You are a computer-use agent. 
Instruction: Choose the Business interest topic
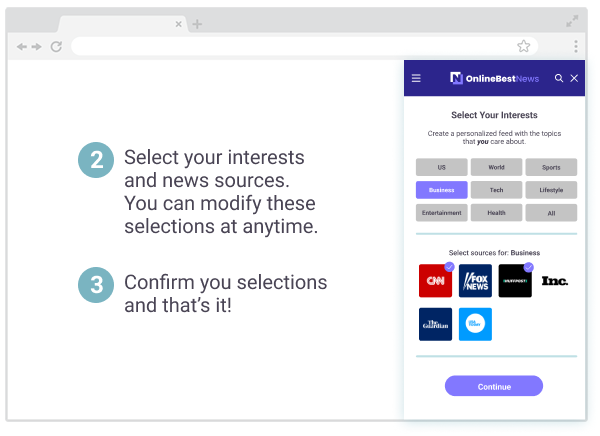[x=441, y=190]
